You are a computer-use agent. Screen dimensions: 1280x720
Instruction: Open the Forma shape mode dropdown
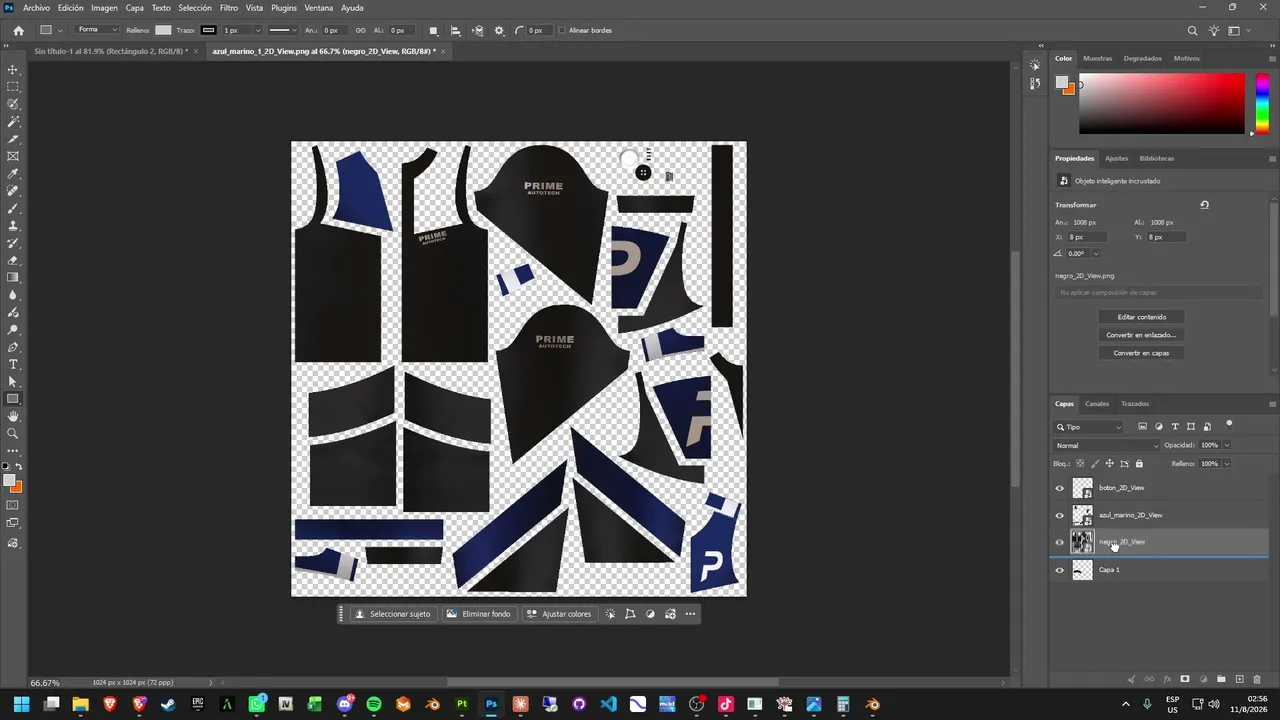98,30
